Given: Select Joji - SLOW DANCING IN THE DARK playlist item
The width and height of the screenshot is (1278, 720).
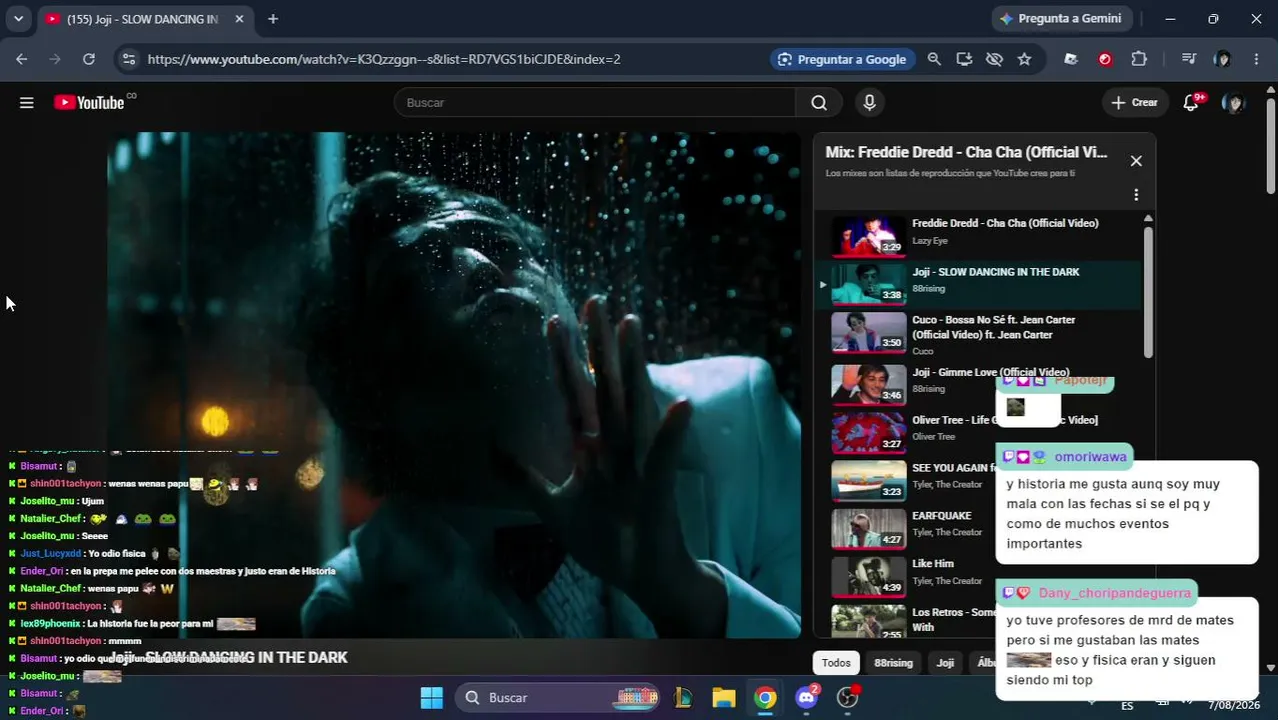Looking at the screenshot, I should (x=978, y=284).
